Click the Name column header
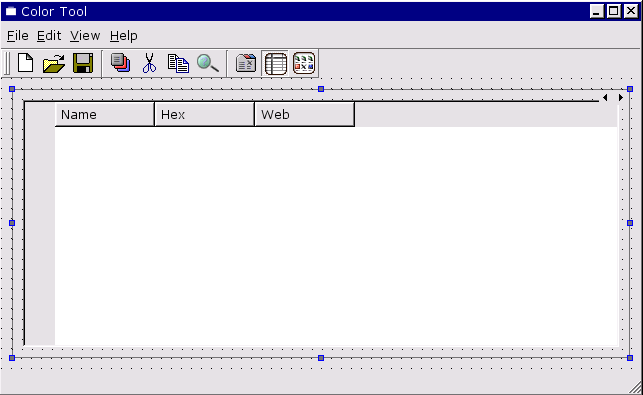Screen dimensions: 643x395 105,114
